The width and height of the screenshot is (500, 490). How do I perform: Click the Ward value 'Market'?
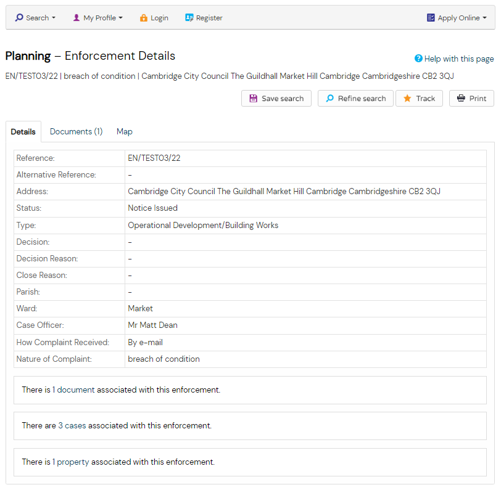coord(140,308)
